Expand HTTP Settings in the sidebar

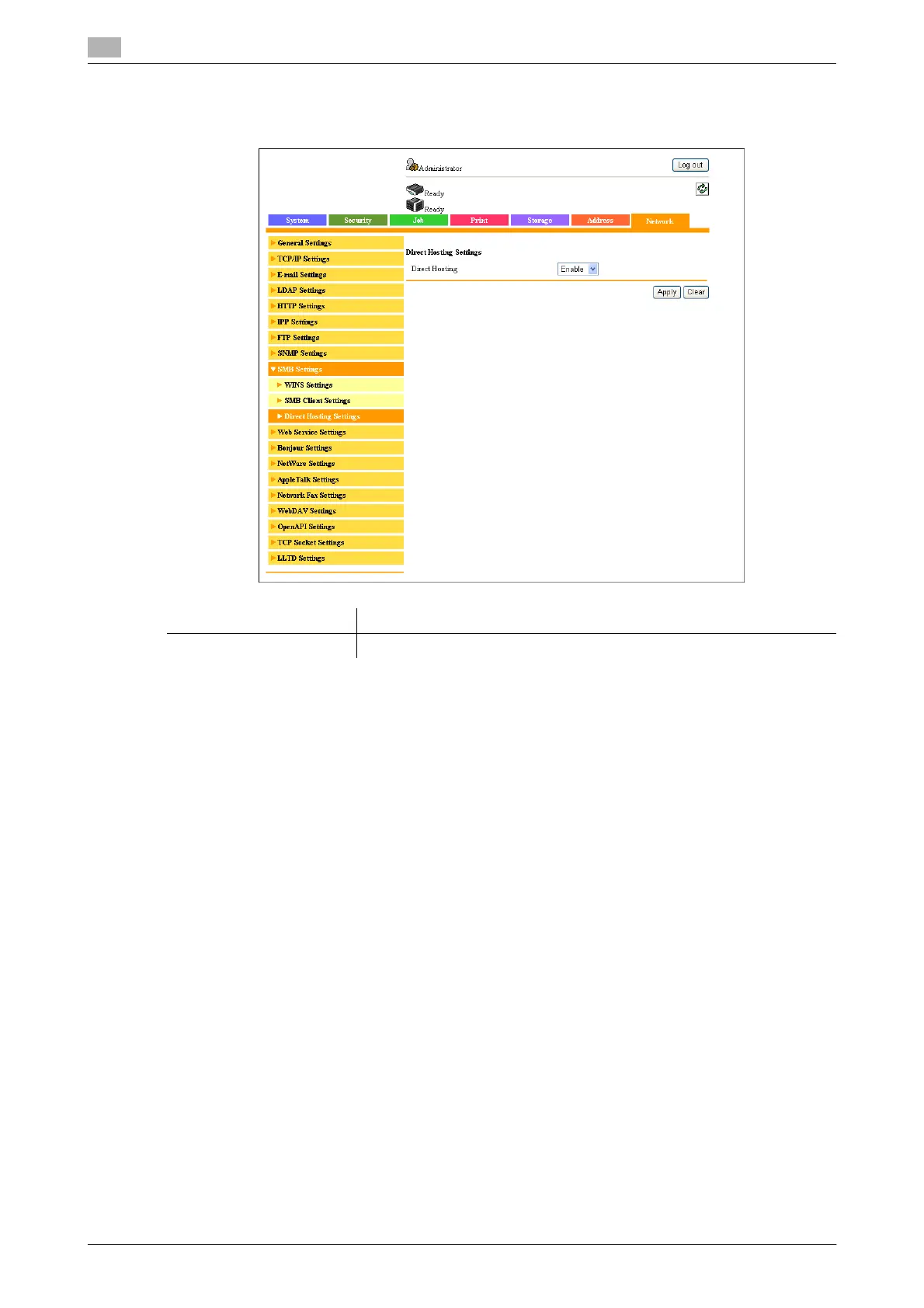point(335,306)
